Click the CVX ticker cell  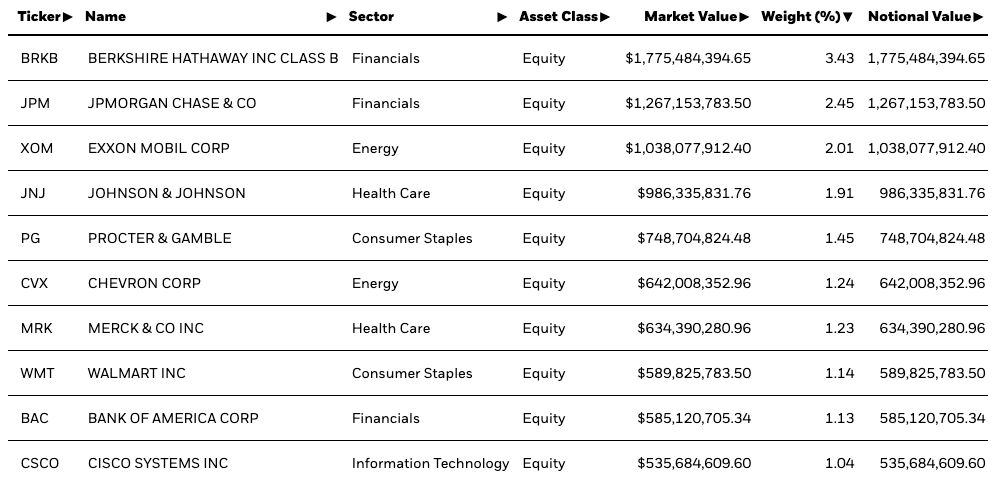pyautogui.click(x=34, y=284)
